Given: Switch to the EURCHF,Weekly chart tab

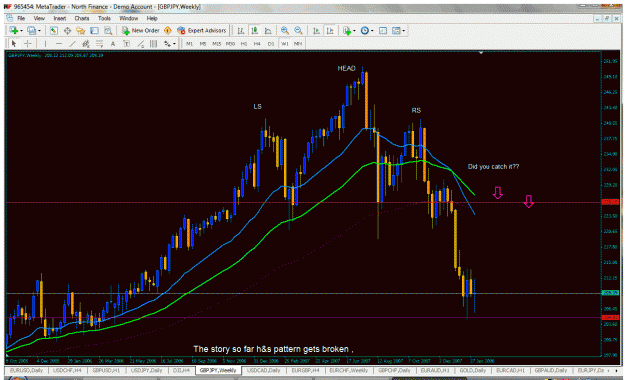Looking at the screenshot, I should coord(348,370).
